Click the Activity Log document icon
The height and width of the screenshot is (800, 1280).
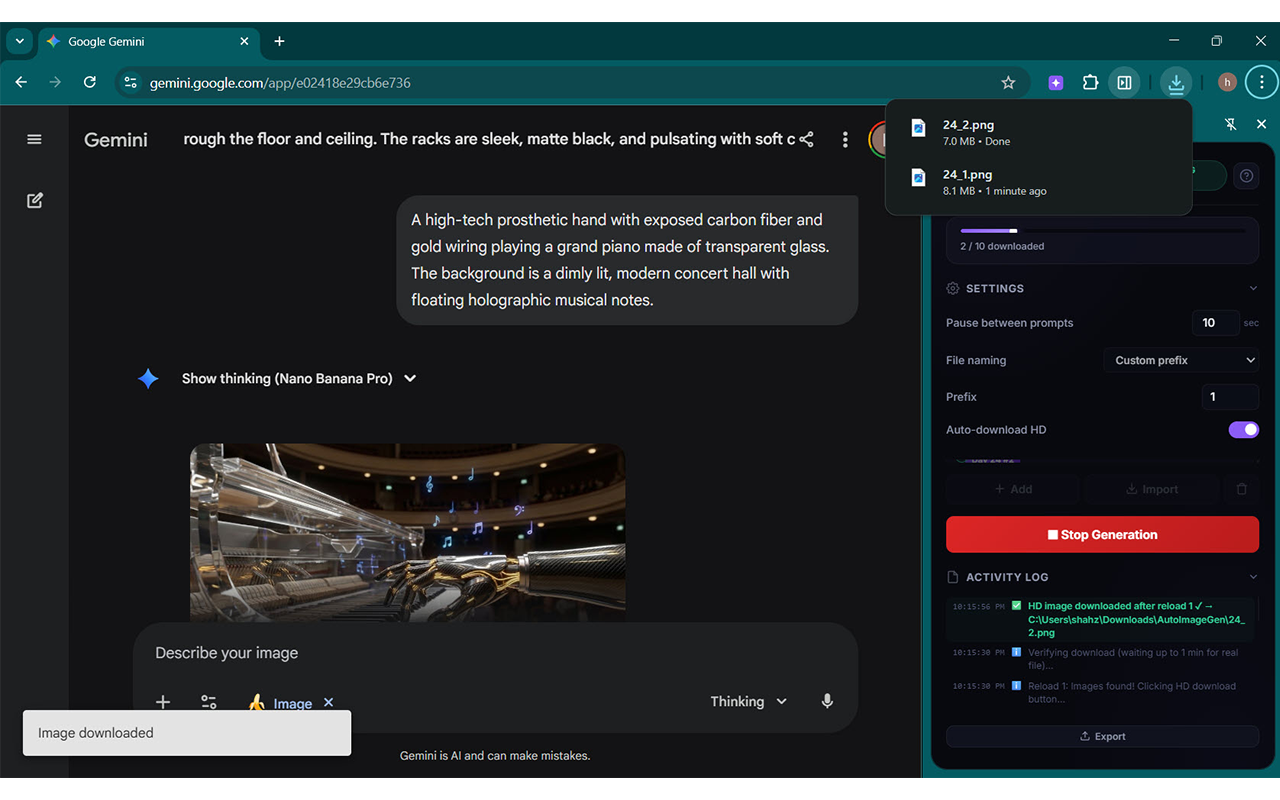(x=953, y=577)
